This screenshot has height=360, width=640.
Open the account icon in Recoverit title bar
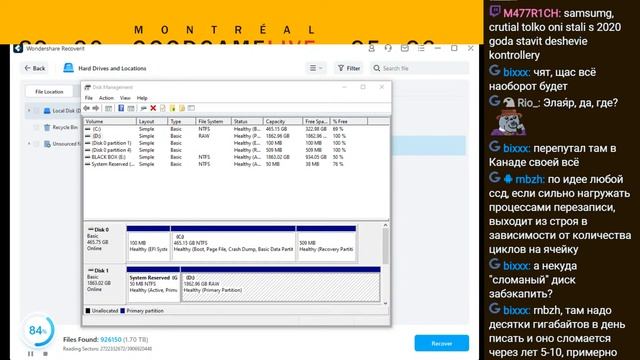(x=371, y=48)
